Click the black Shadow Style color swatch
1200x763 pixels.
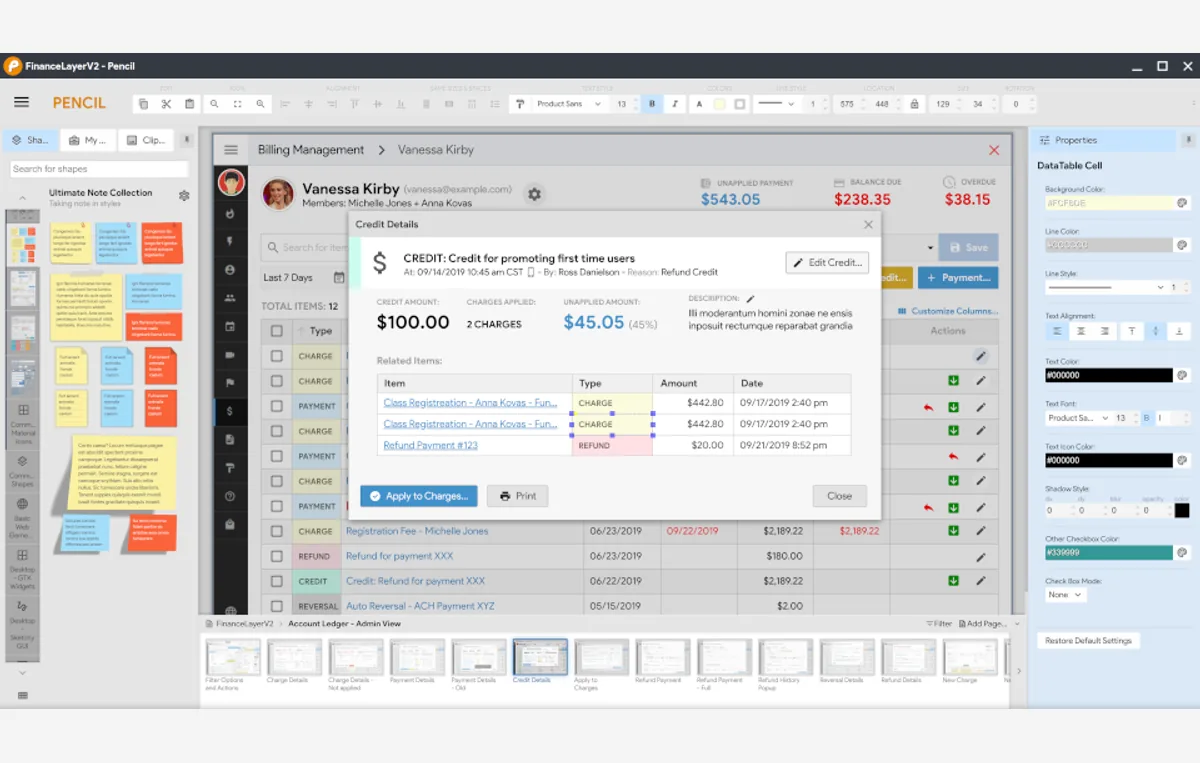pyautogui.click(x=1182, y=511)
